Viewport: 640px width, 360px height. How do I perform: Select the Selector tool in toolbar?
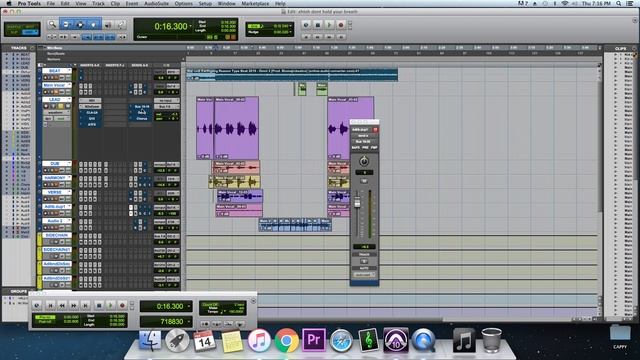click(80, 24)
